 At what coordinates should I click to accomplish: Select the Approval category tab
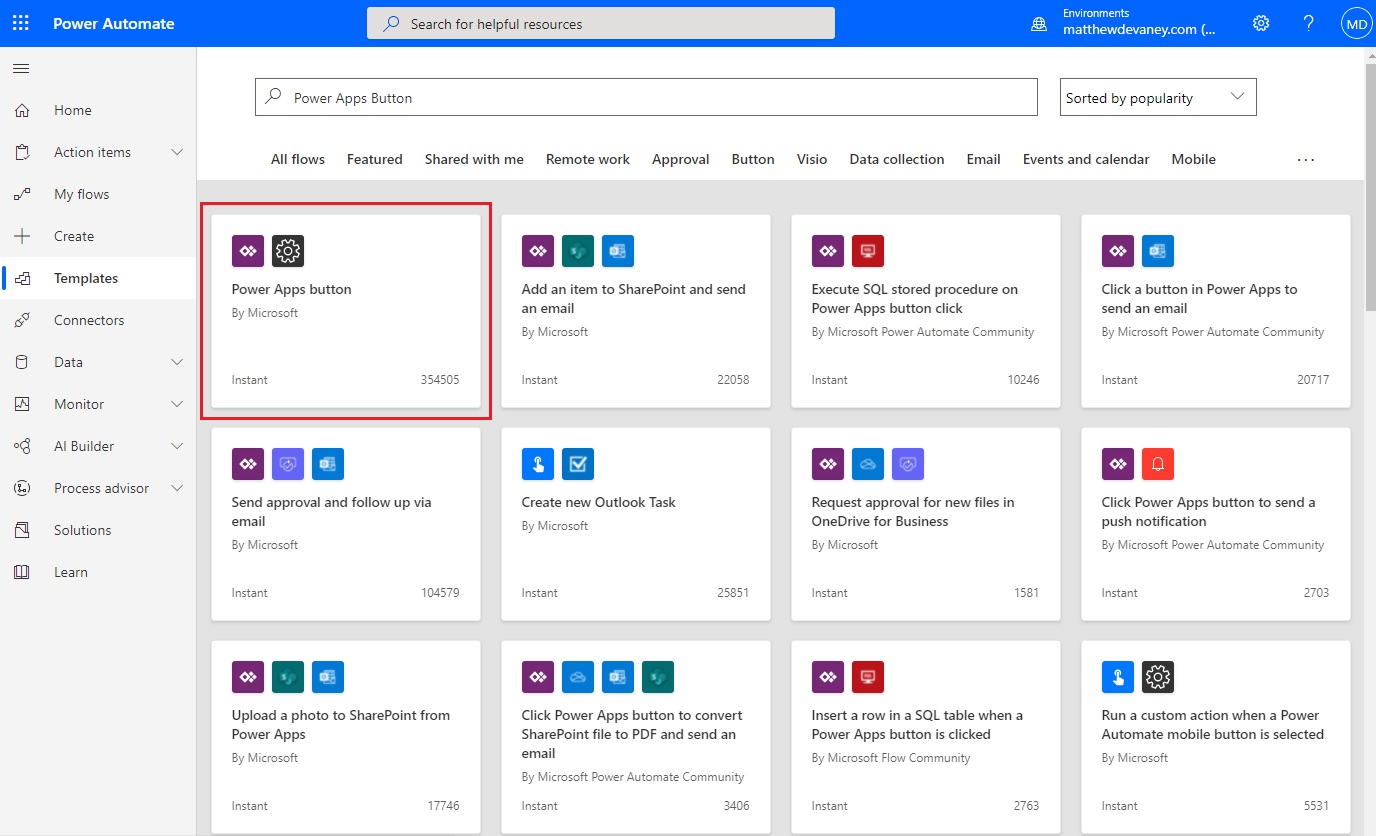click(x=680, y=159)
